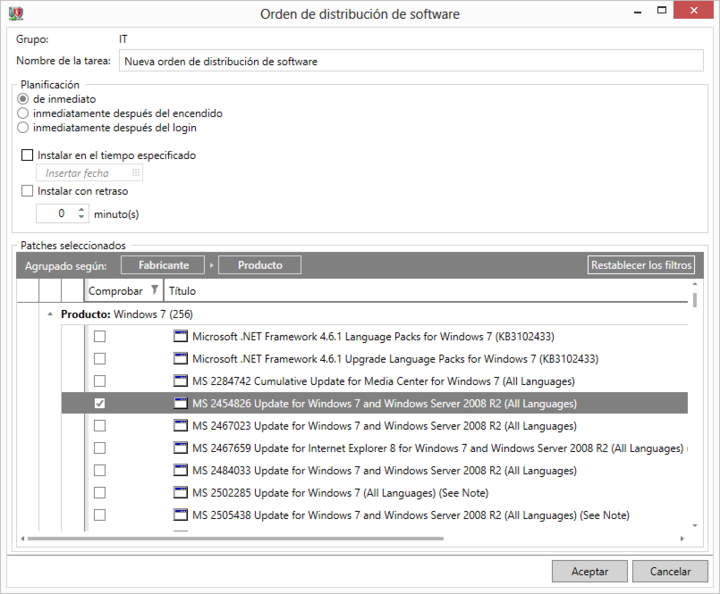Click the 'Insertar fecha' date field
The width and height of the screenshot is (720, 594).
click(89, 173)
